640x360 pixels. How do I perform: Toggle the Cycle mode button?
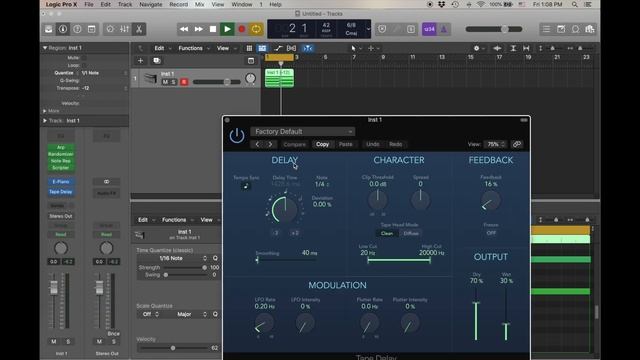256,29
